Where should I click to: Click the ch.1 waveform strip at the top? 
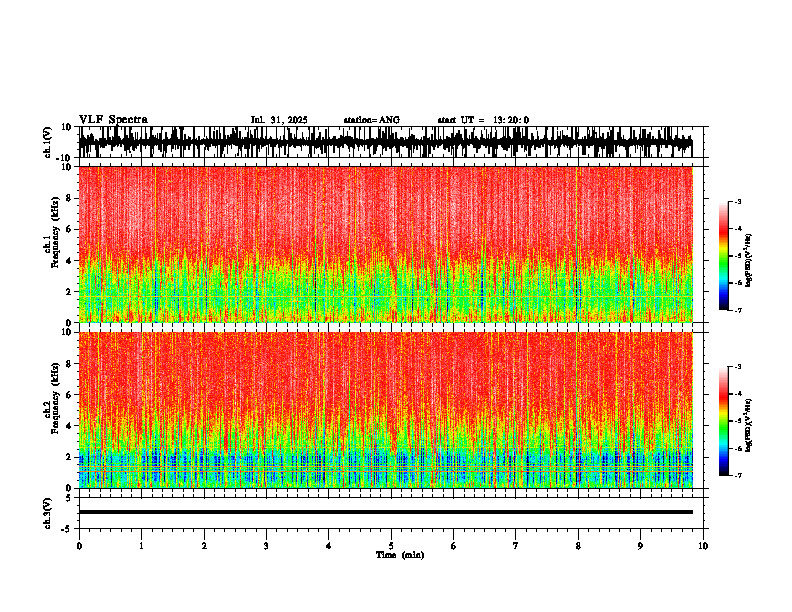tap(385, 142)
